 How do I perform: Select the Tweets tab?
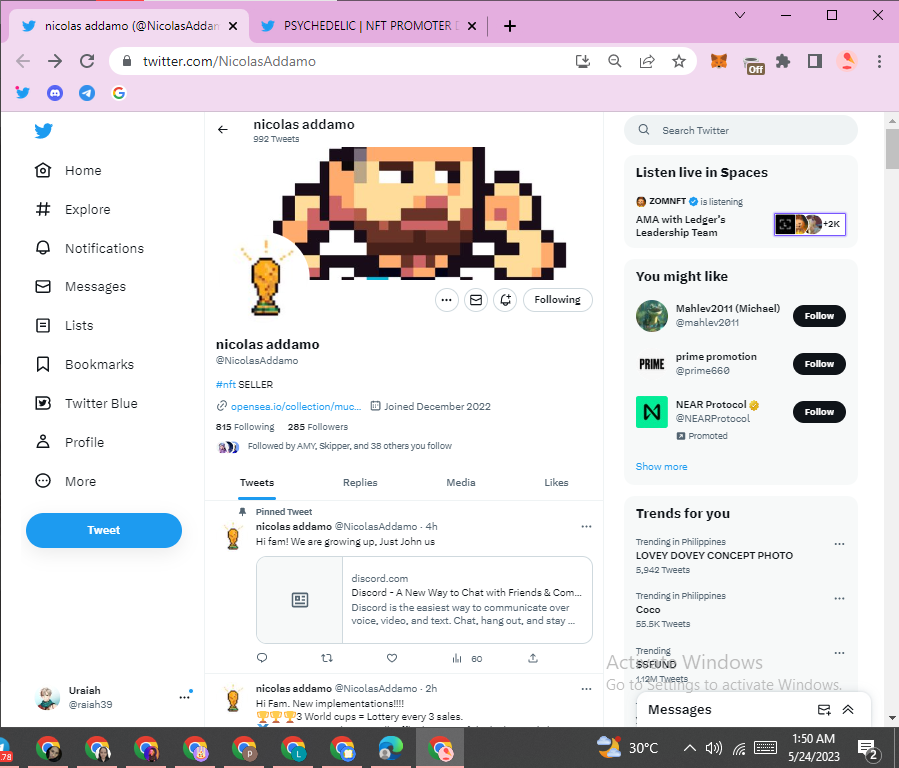[x=257, y=483]
